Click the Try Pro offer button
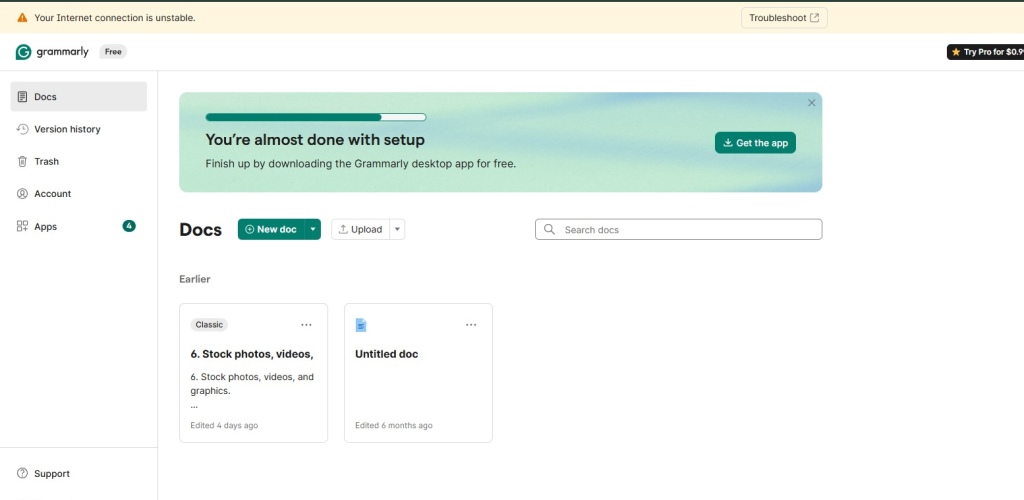The width and height of the screenshot is (1024, 500). point(985,52)
